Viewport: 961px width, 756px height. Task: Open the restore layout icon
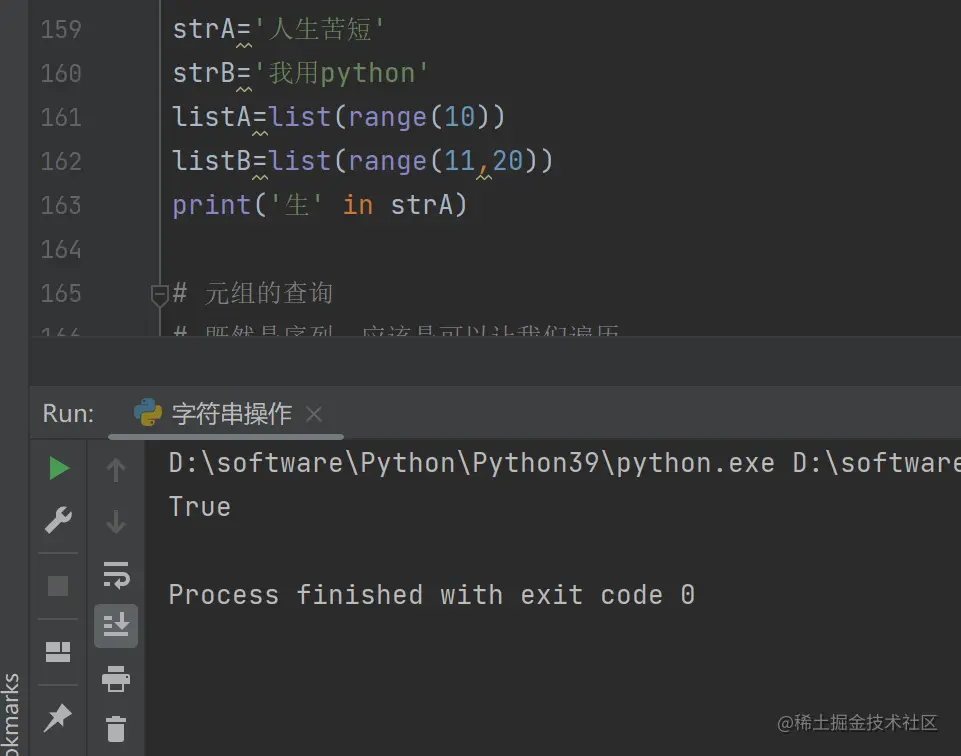point(58,652)
